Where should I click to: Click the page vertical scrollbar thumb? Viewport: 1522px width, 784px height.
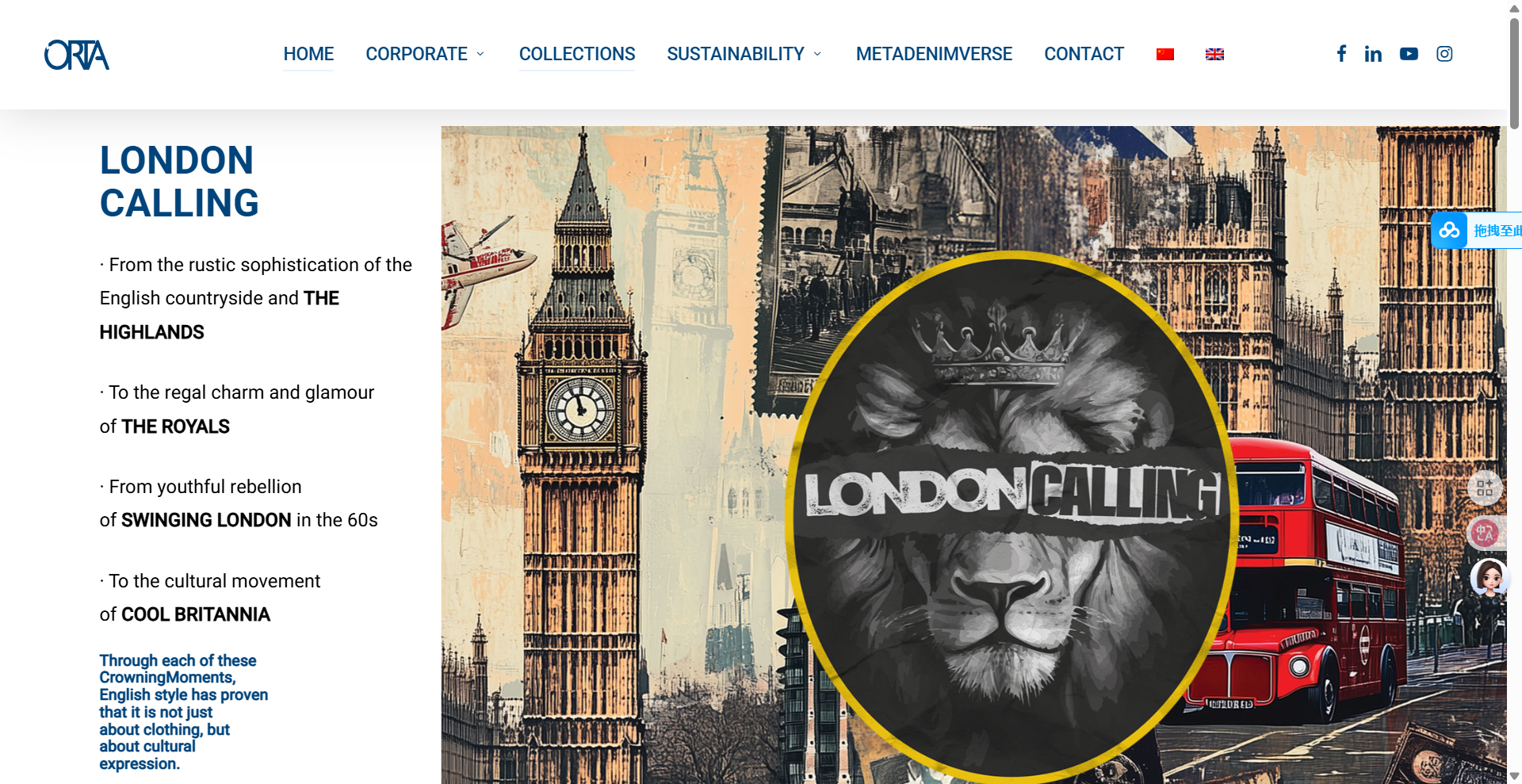coord(1514,71)
